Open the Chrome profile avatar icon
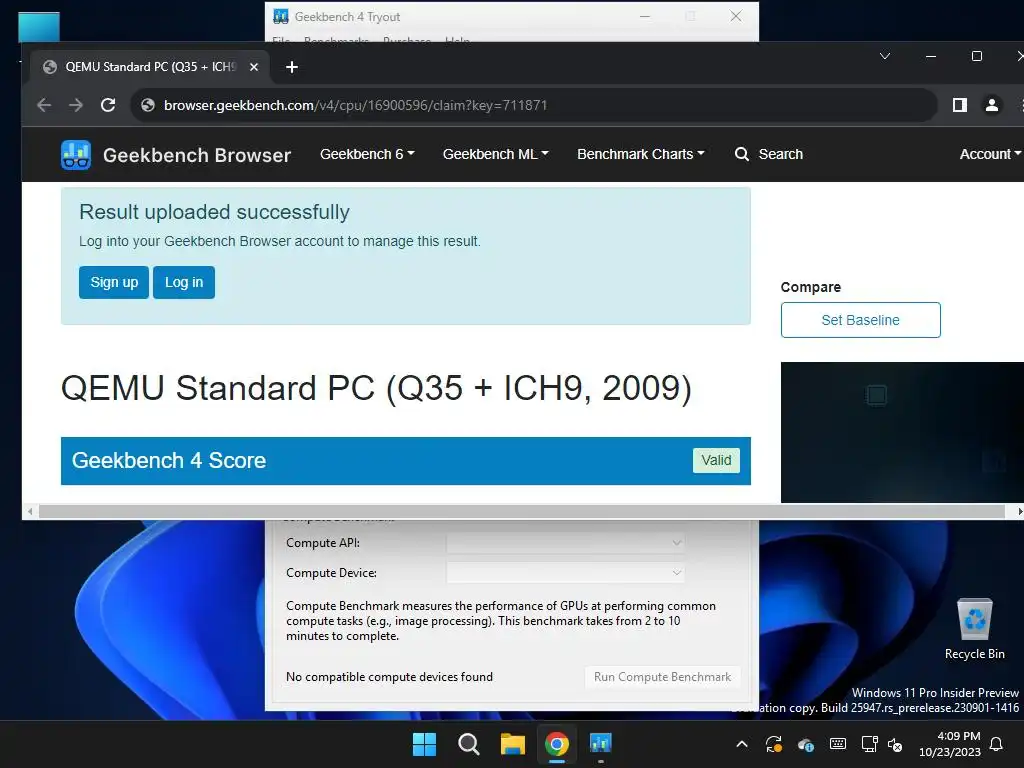Screen dimensions: 1024x768 (x=991, y=105)
